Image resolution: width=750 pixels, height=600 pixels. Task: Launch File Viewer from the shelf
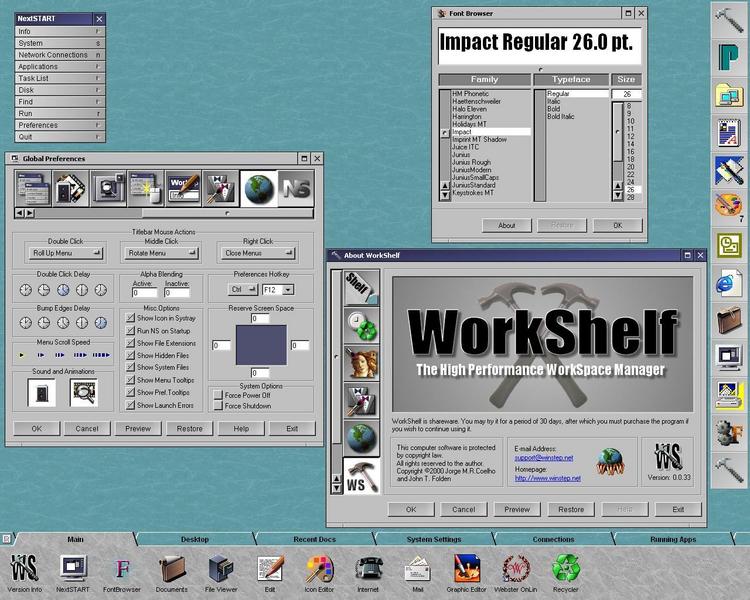point(221,568)
